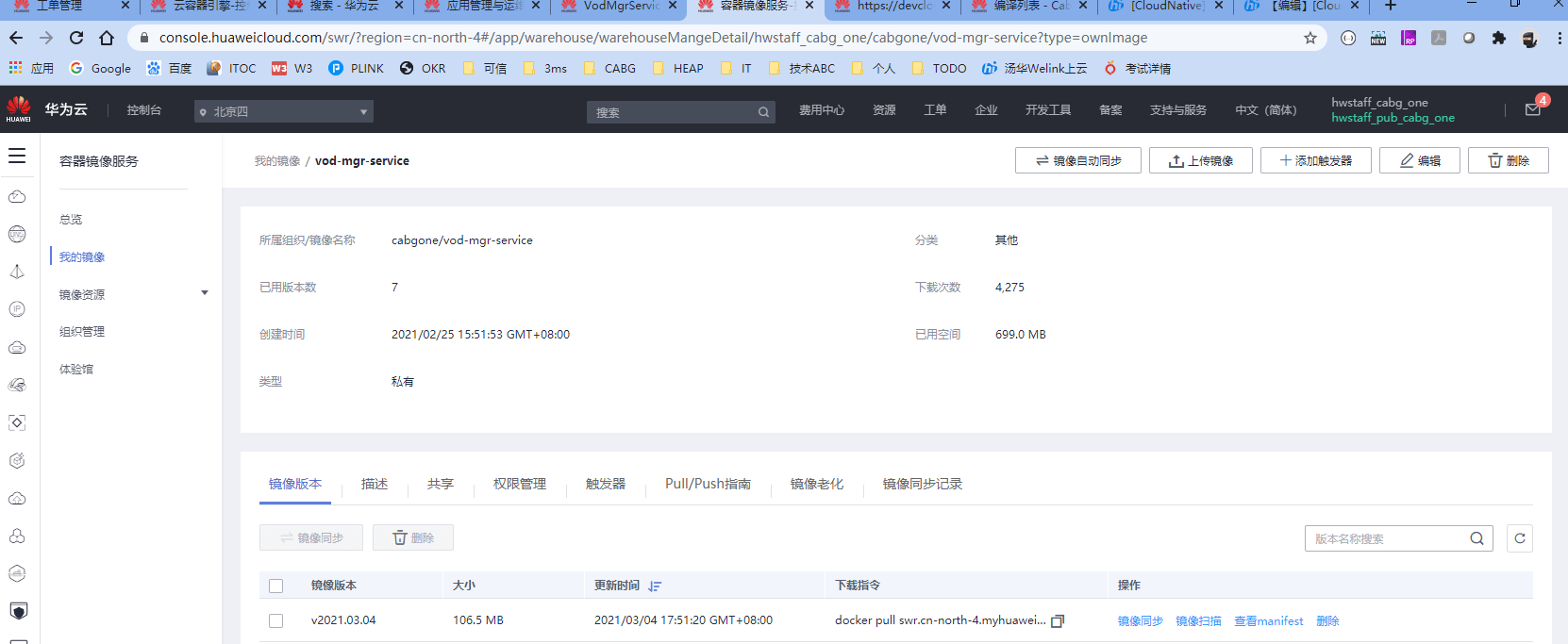
Task: Open the 技术ABC bookmark folder
Action: [x=802, y=68]
